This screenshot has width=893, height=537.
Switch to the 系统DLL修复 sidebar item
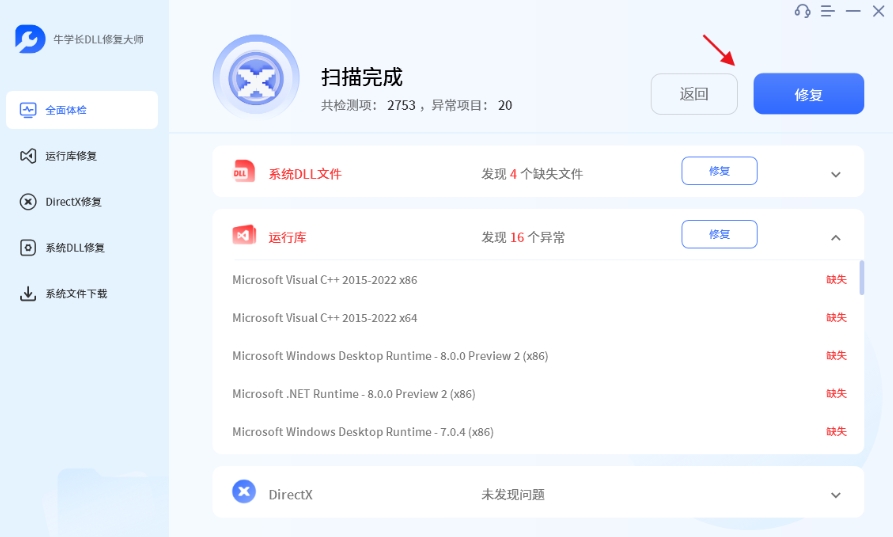82,248
